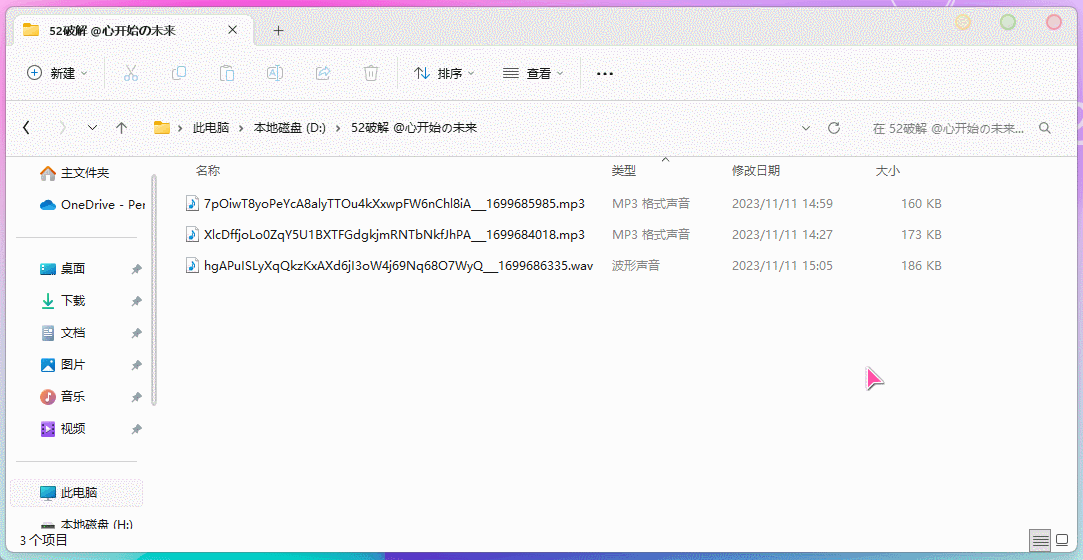Image resolution: width=1083 pixels, height=560 pixels.
Task: Expand the 排序 (Sort) dropdown
Action: (x=444, y=73)
